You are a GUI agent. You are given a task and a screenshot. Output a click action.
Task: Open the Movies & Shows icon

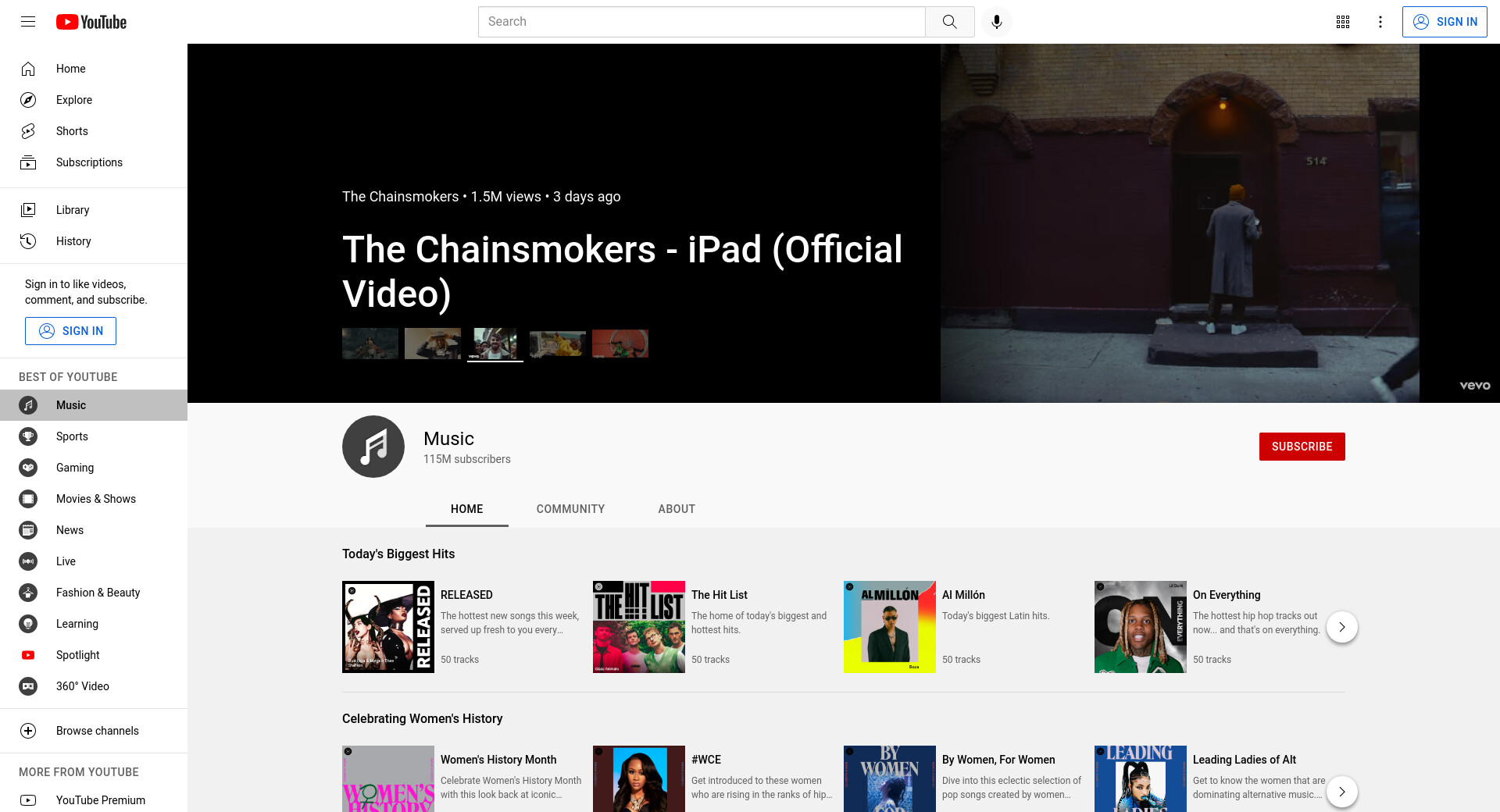tap(28, 499)
